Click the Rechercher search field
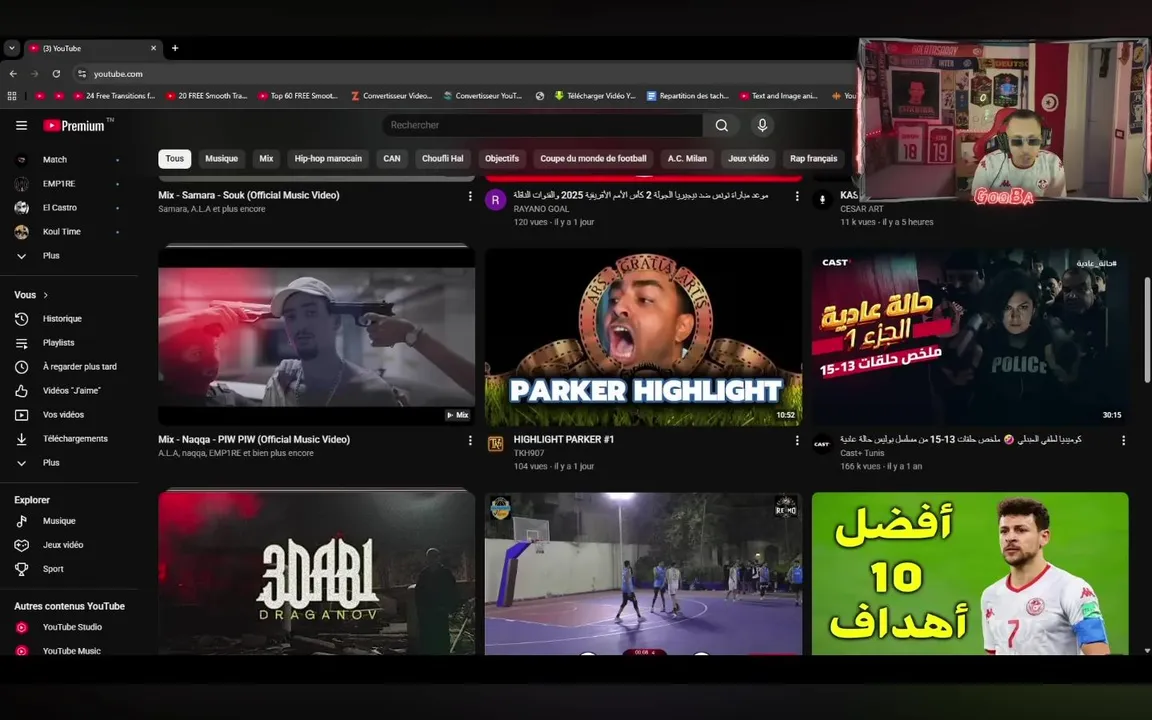Image resolution: width=1152 pixels, height=720 pixels. click(x=542, y=126)
